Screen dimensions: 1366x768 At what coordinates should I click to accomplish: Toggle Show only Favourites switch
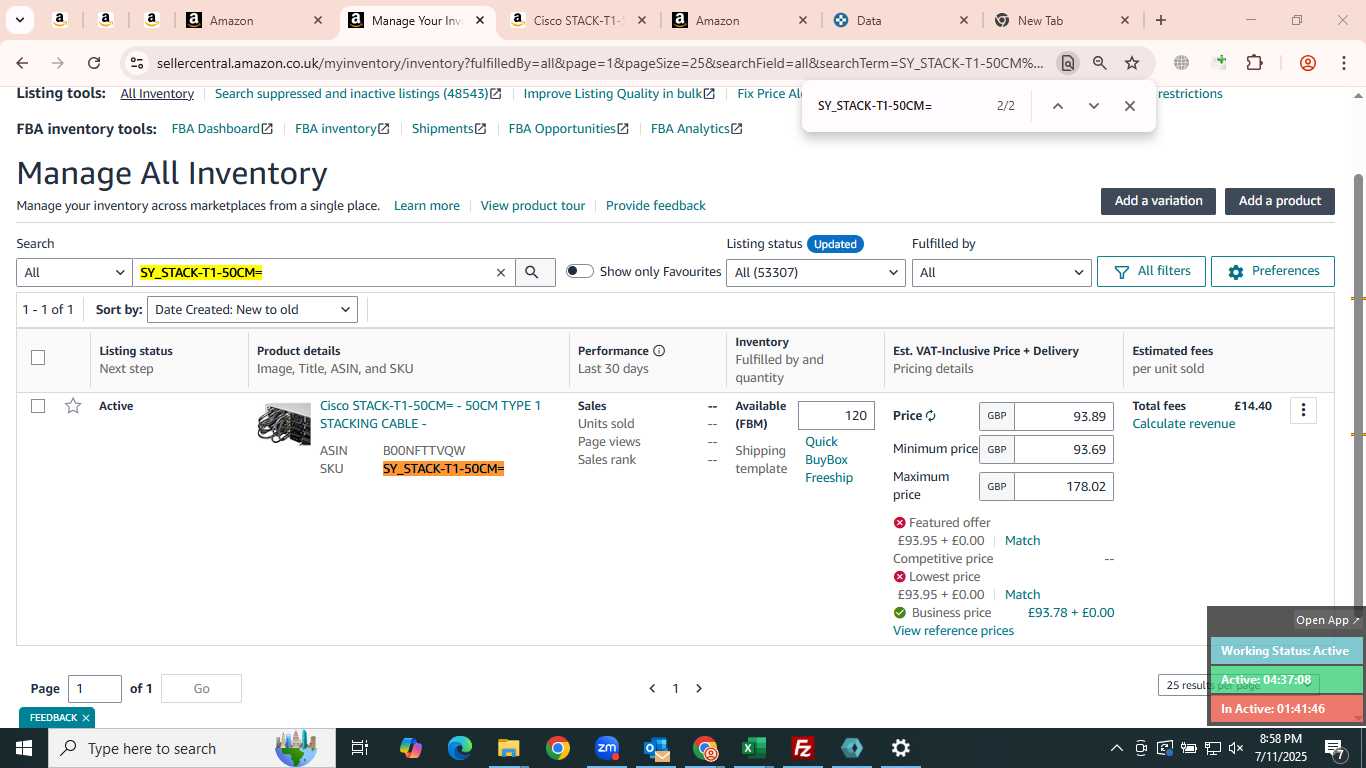point(580,271)
